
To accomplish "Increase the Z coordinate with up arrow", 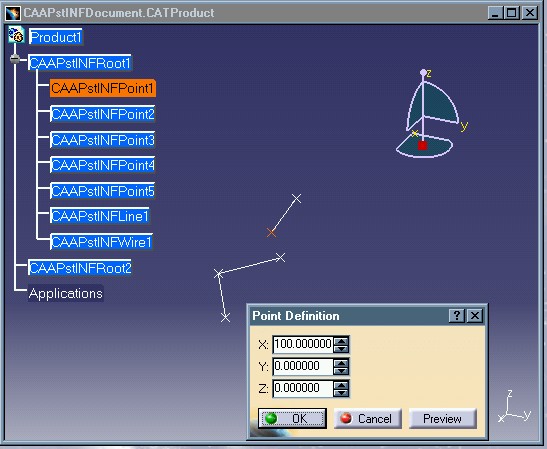I will (341, 385).
